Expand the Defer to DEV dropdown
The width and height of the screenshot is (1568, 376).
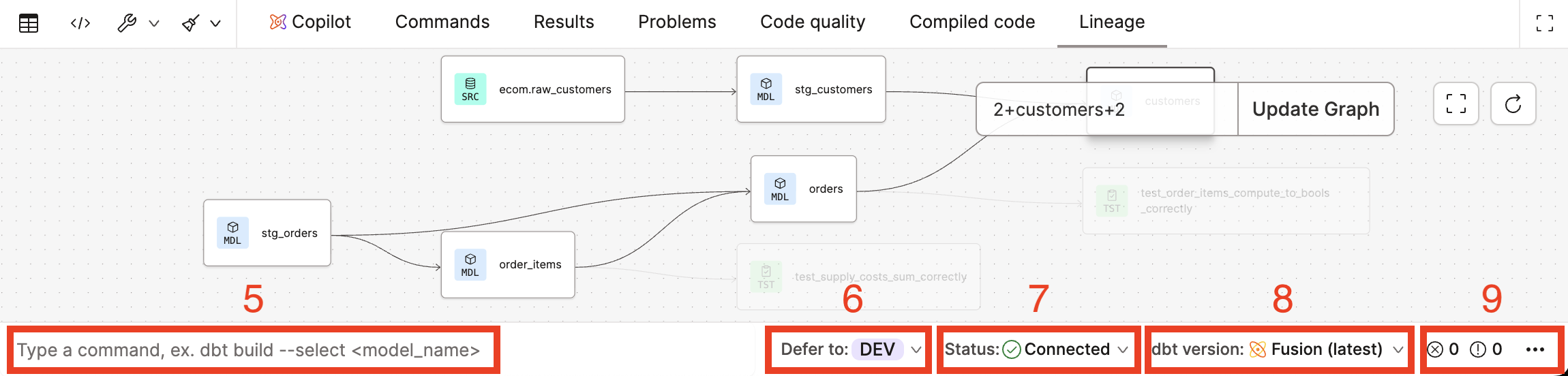916,349
